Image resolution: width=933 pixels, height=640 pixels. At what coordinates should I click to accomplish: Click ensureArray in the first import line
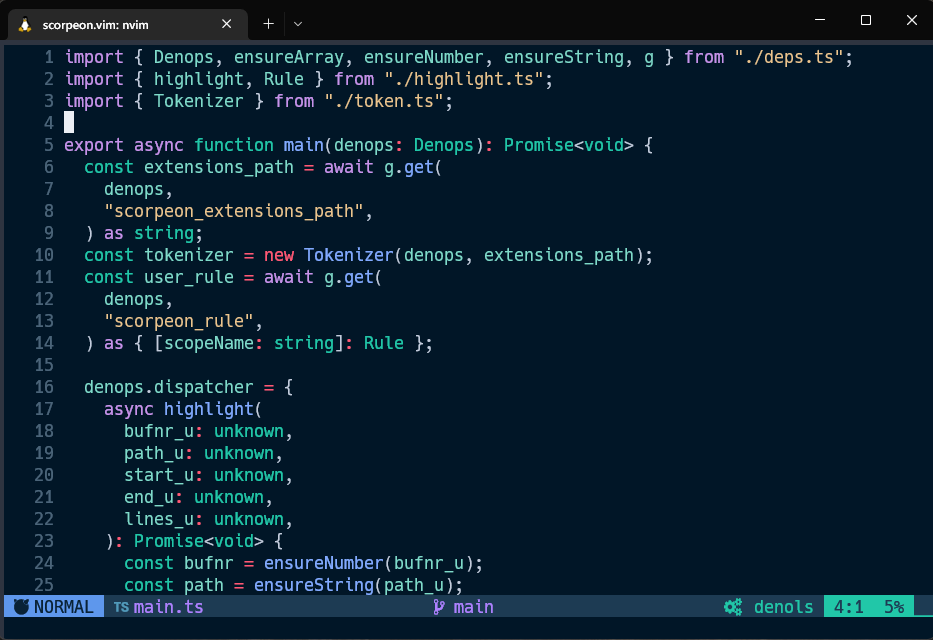coord(289,57)
